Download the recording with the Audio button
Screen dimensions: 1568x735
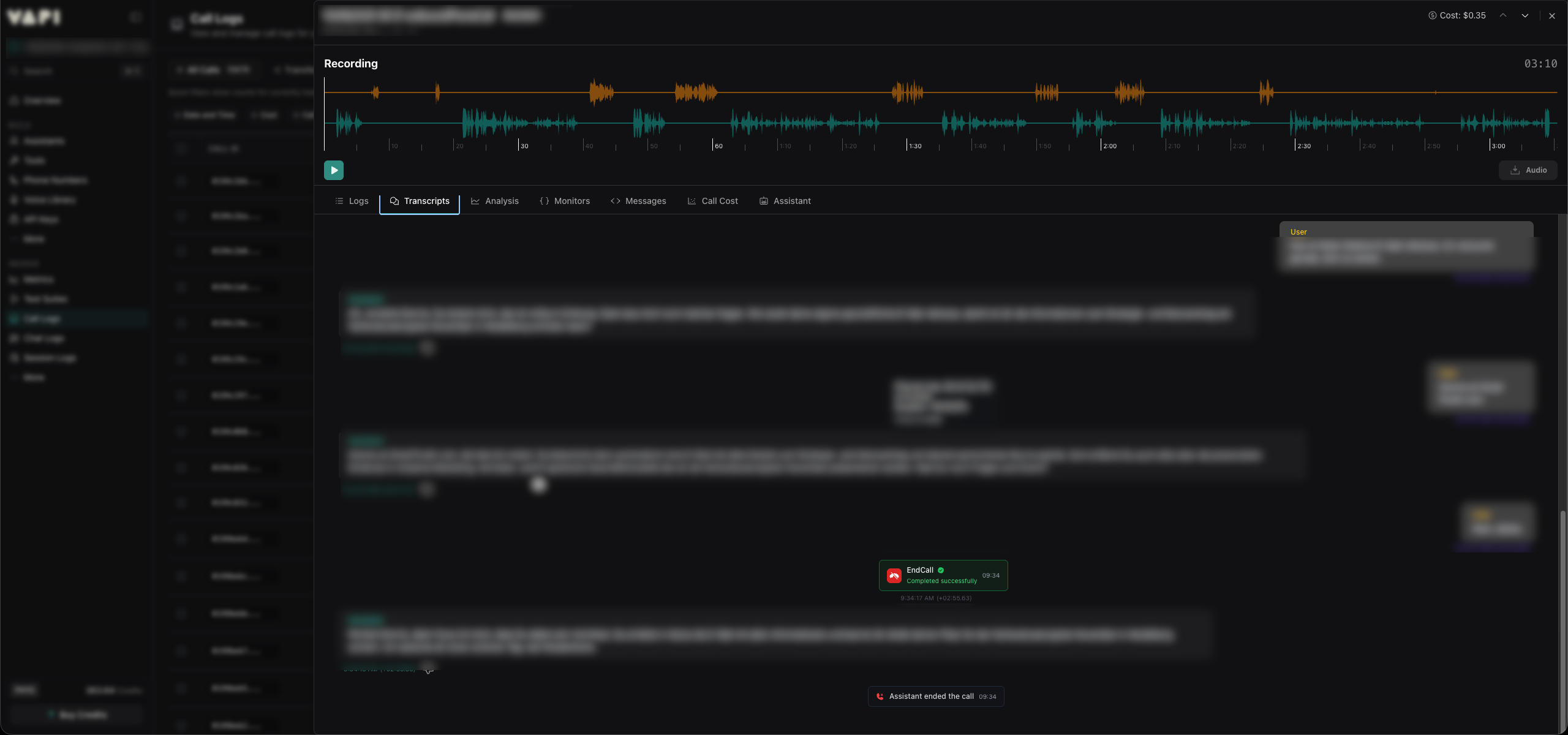1528,170
